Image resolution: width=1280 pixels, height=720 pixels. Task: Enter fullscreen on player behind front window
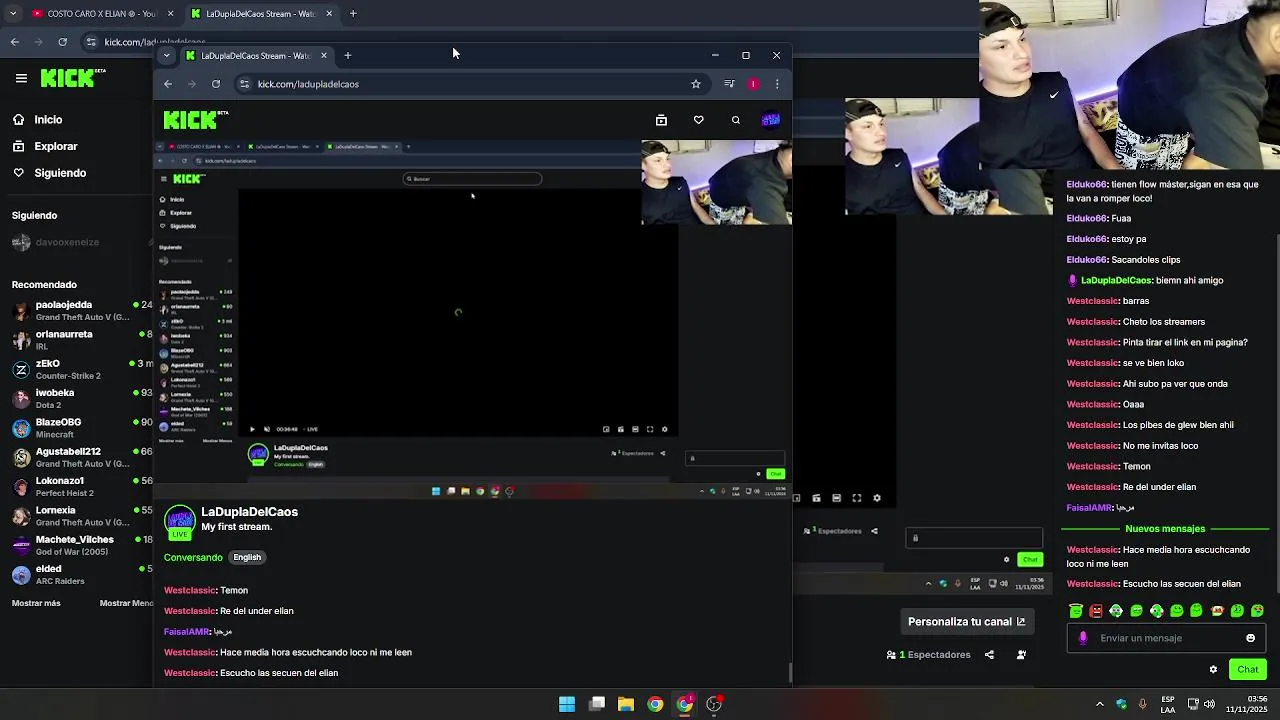(856, 498)
